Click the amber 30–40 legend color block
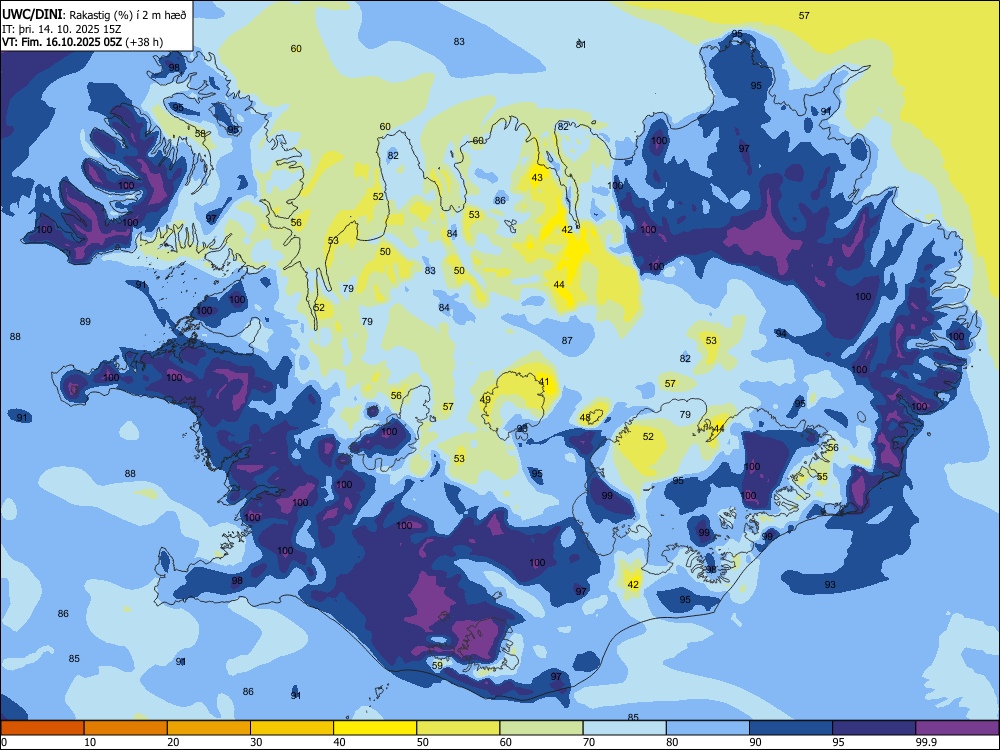 [292, 728]
